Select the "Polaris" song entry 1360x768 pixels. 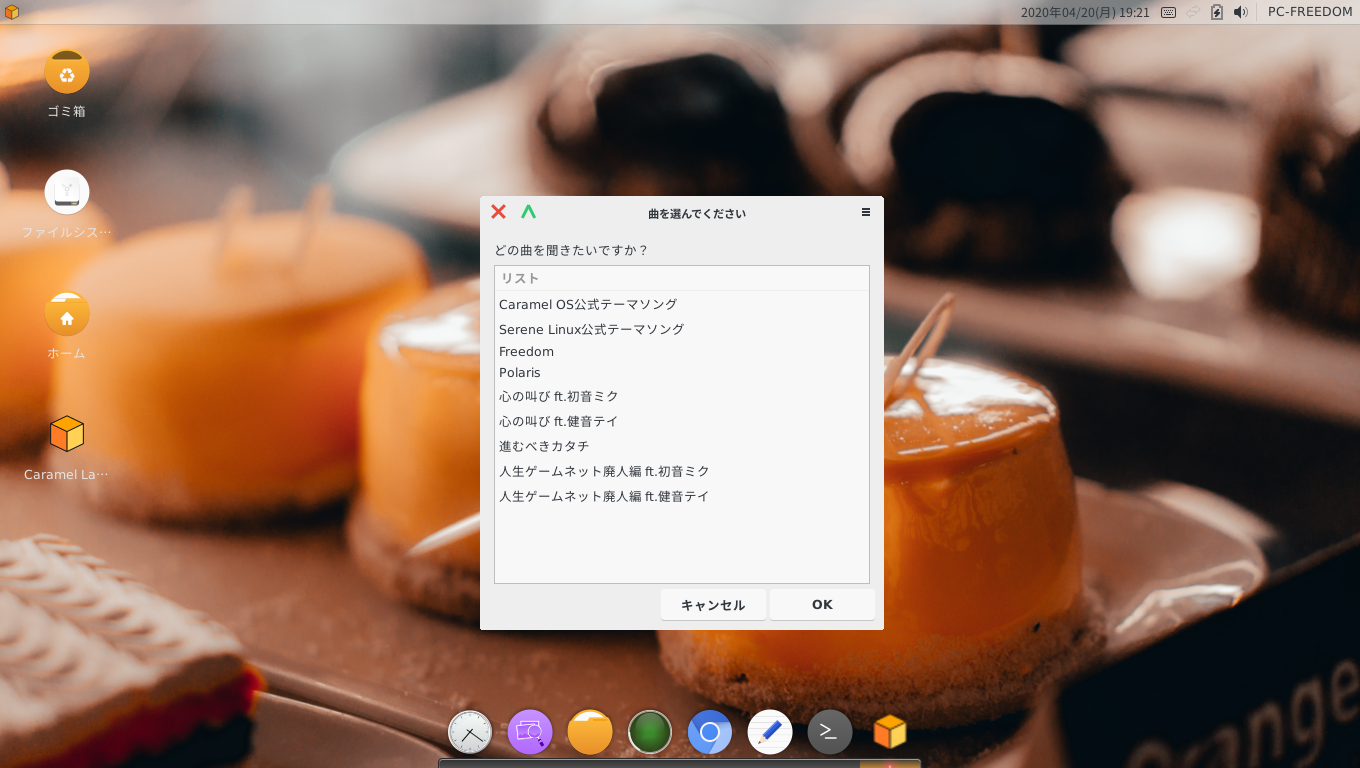pos(520,373)
